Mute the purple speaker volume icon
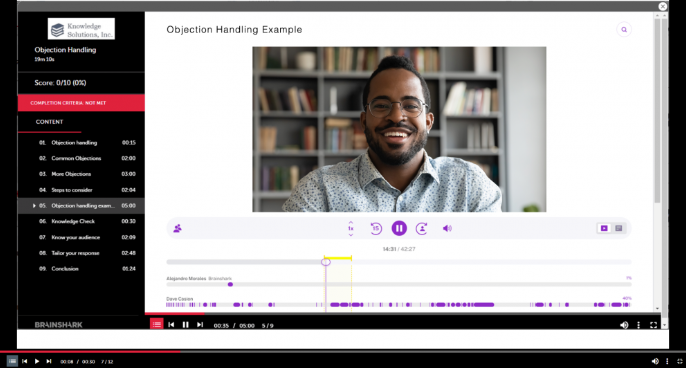The width and height of the screenshot is (688, 370). [447, 228]
